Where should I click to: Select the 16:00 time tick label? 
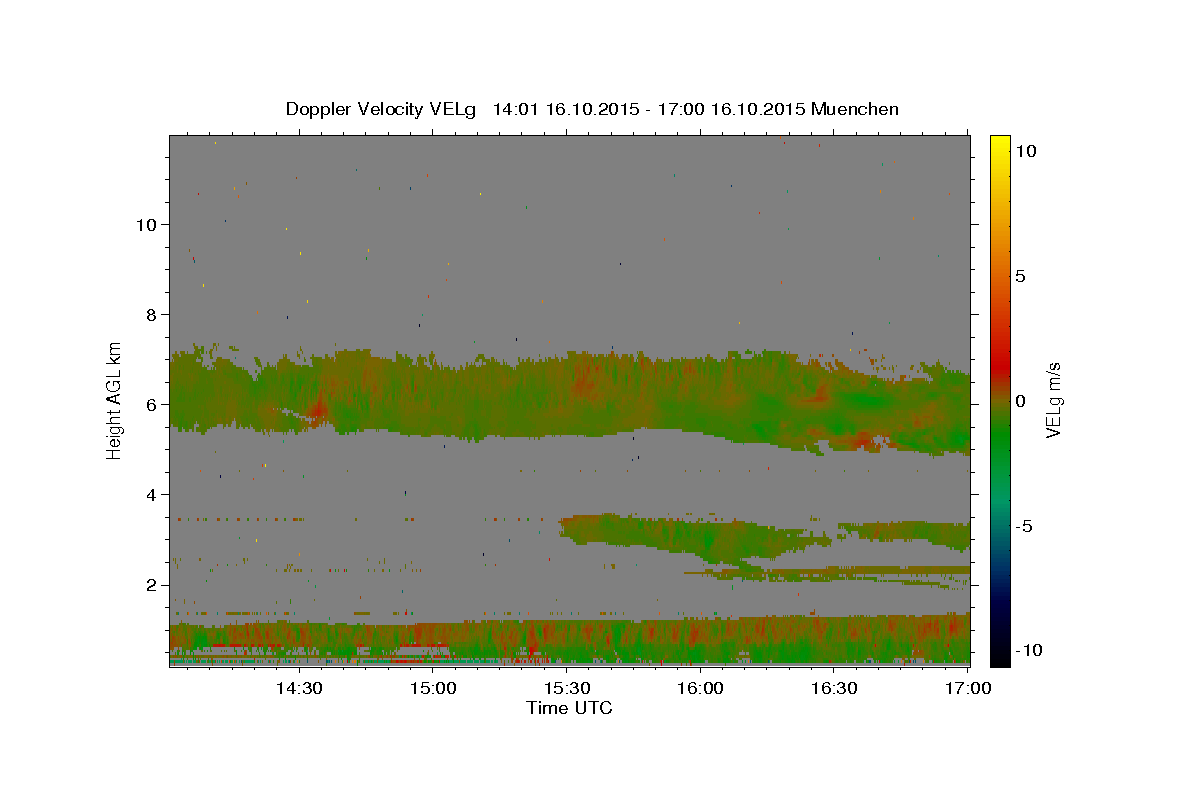coord(701,688)
